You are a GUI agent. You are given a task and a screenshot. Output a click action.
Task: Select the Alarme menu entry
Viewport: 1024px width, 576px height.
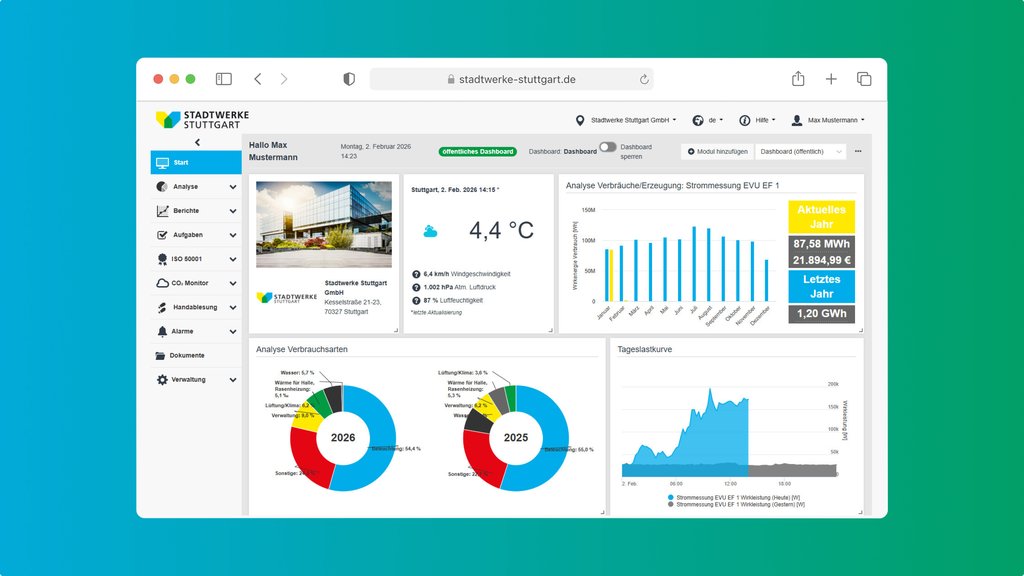point(196,332)
